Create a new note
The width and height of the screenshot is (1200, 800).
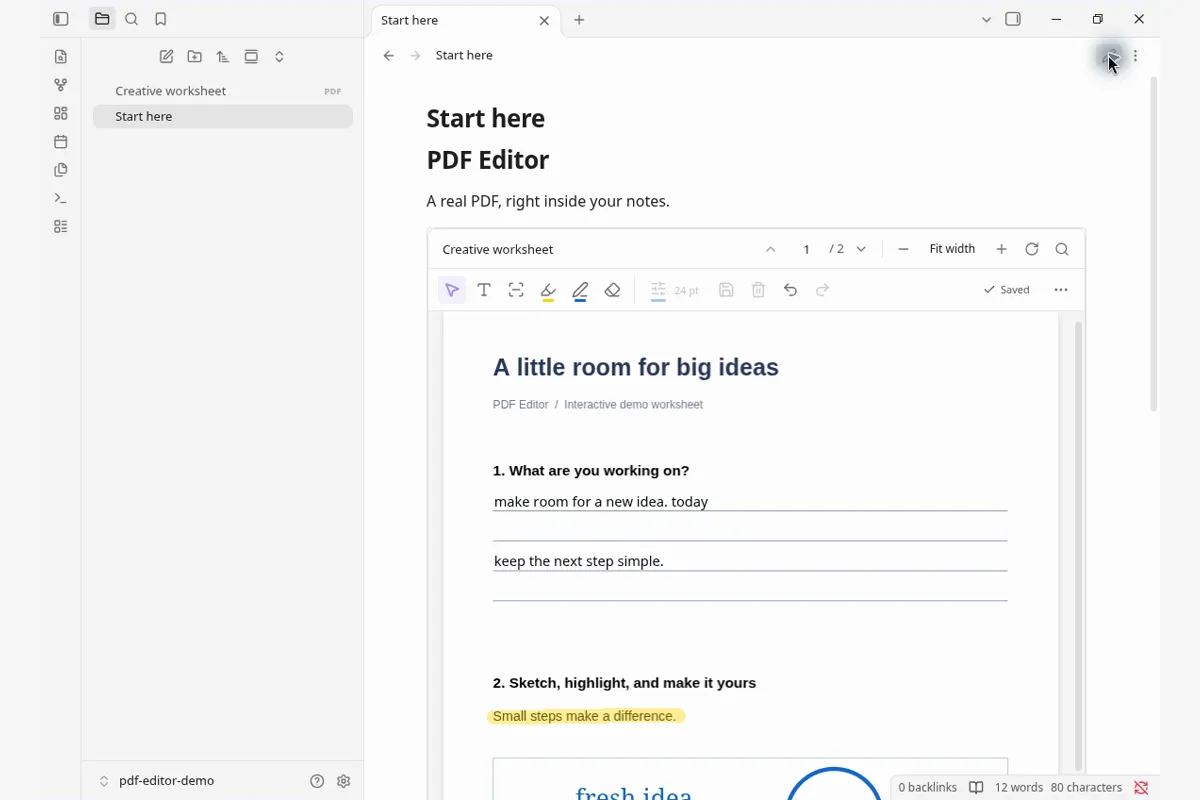[x=167, y=57]
